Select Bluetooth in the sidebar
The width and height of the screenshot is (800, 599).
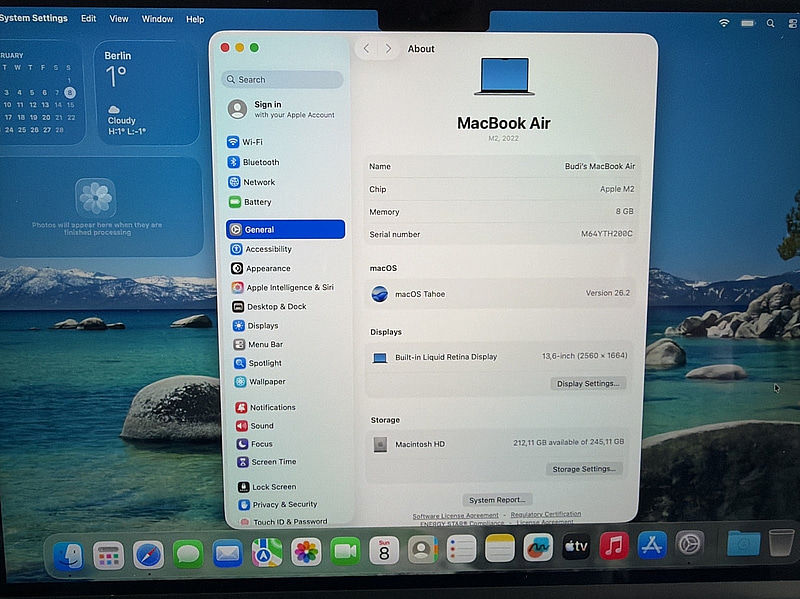(x=260, y=162)
